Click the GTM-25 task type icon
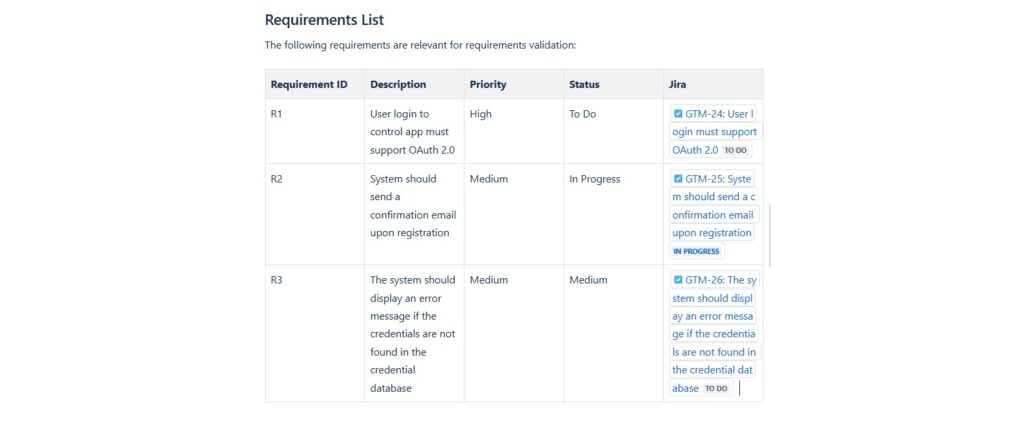Image resolution: width=1024 pixels, height=439 pixels. (678, 179)
